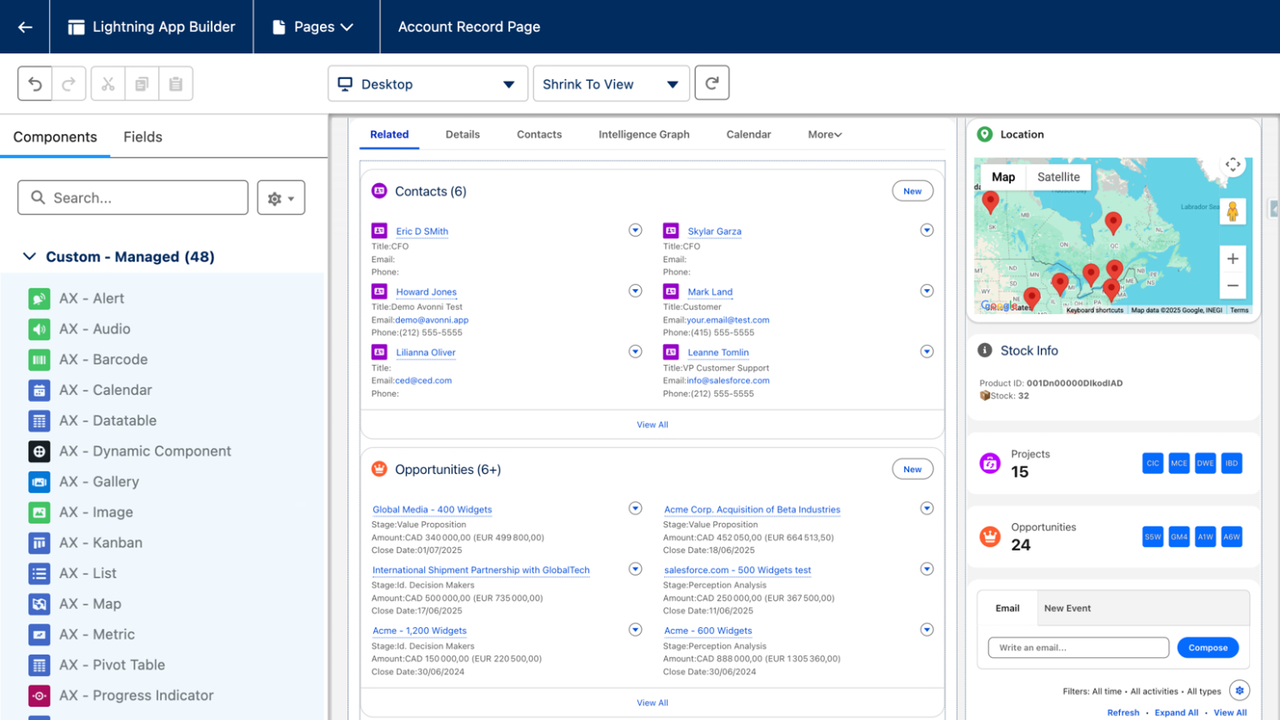Screen dimensions: 1280x720
Task: Click the Undo button
Action: [x=35, y=84]
